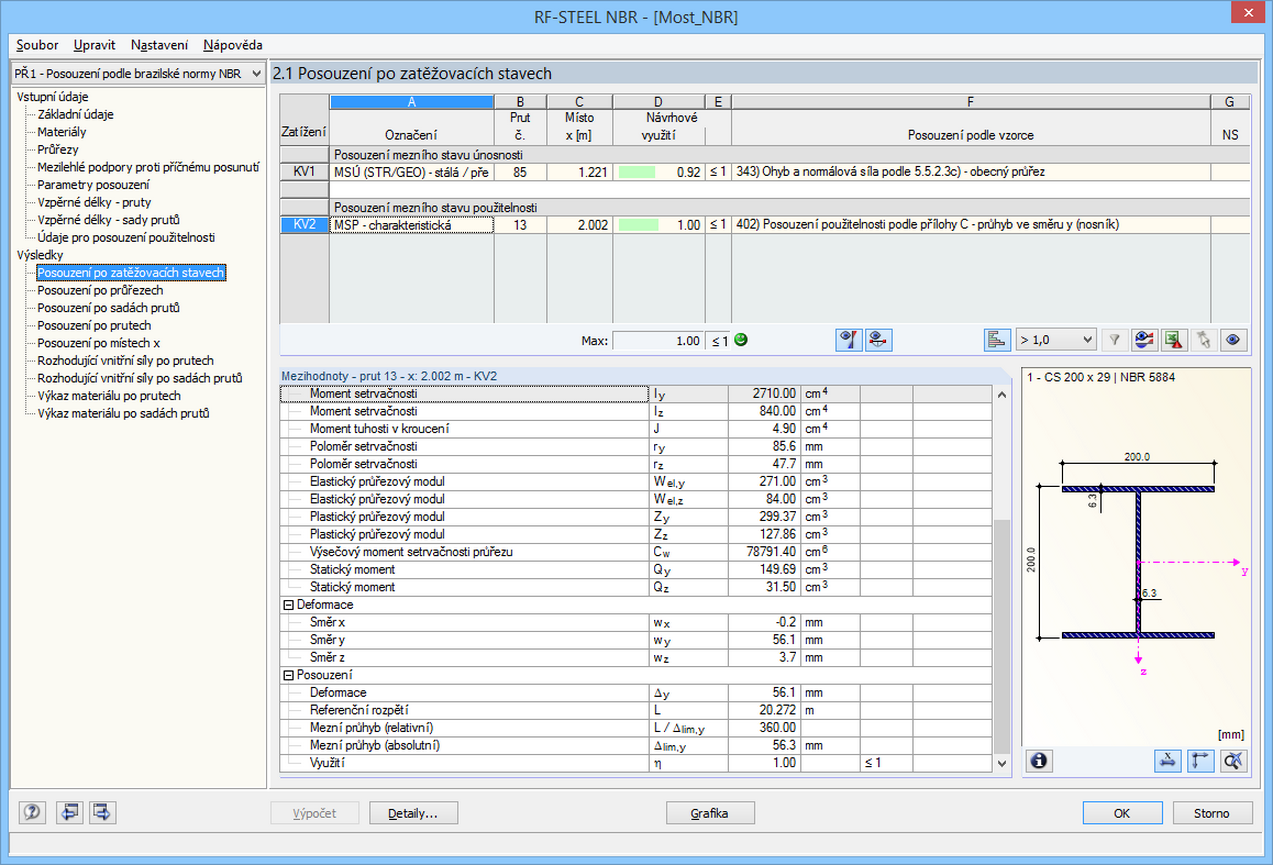Go to the previous module window icon

point(68,813)
